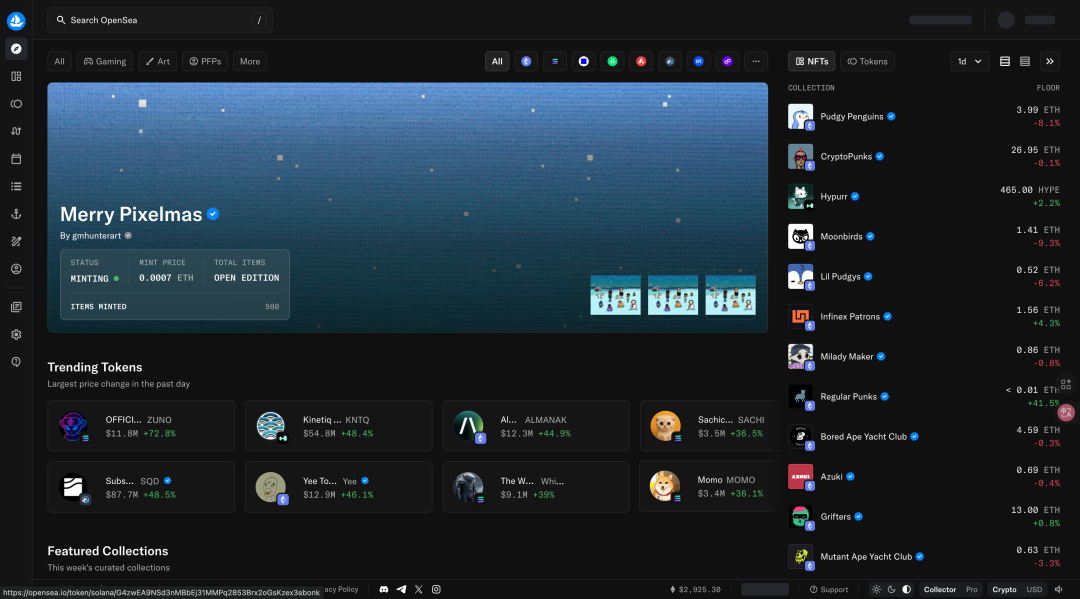1080x599 pixels.
Task: Open the Drops calendar icon in sidebar
Action: [16, 159]
